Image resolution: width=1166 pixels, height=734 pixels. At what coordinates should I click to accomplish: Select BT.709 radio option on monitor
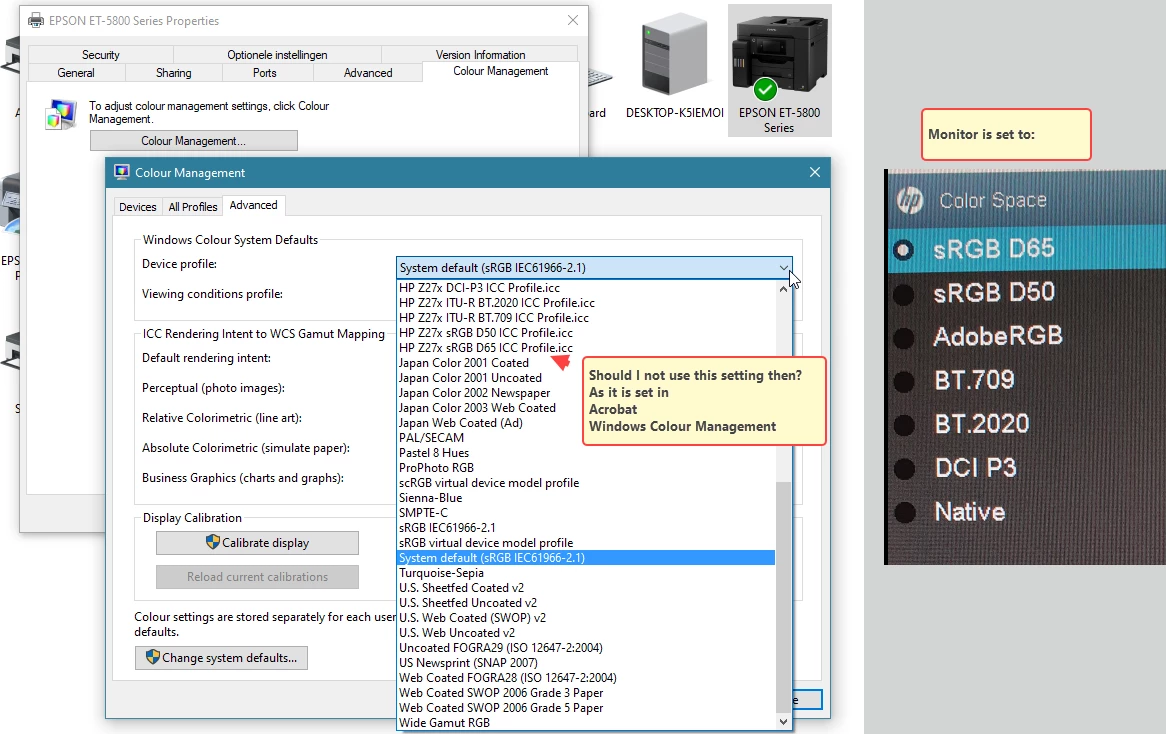pyautogui.click(x=904, y=382)
